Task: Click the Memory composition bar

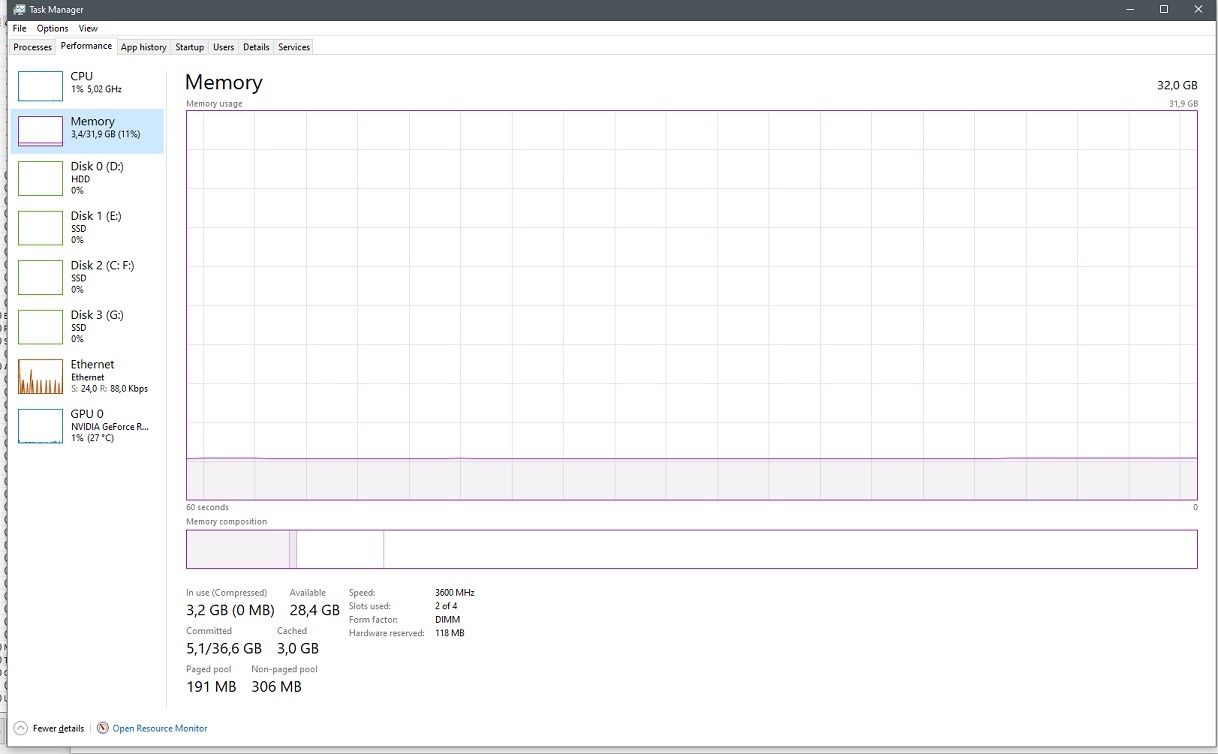Action: pos(691,549)
